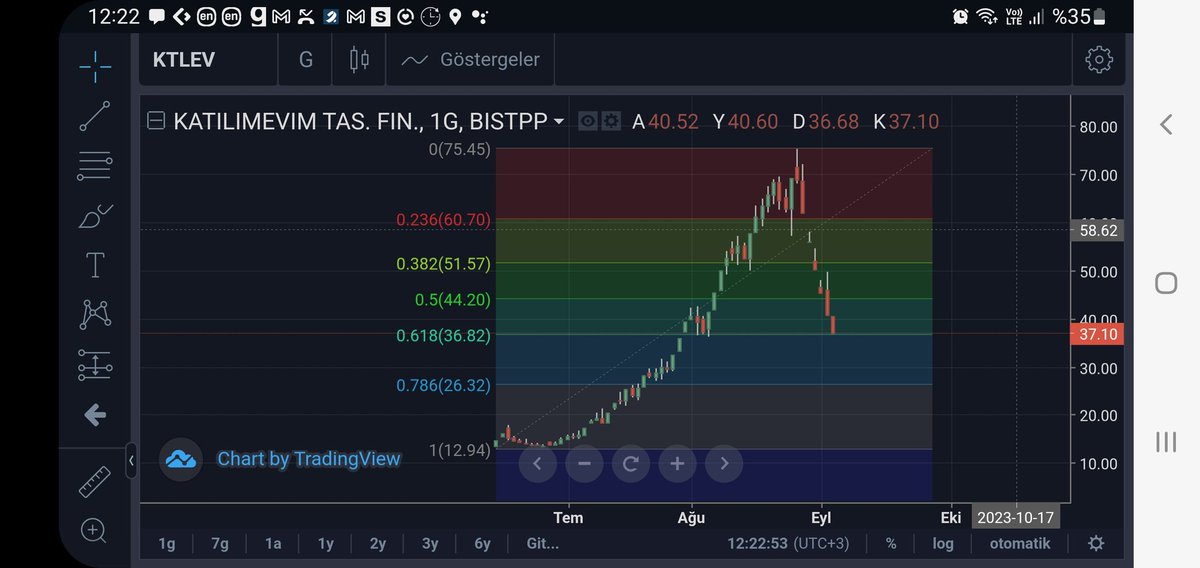Image resolution: width=1200 pixels, height=568 pixels.
Task: Select the crosshair cursor tool
Action: [x=95, y=65]
